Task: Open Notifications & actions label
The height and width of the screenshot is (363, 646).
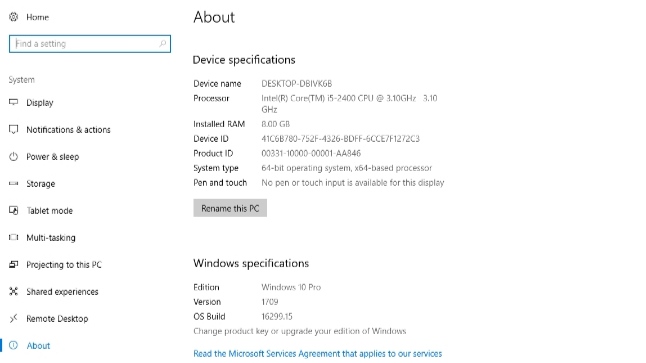Action: coord(68,130)
